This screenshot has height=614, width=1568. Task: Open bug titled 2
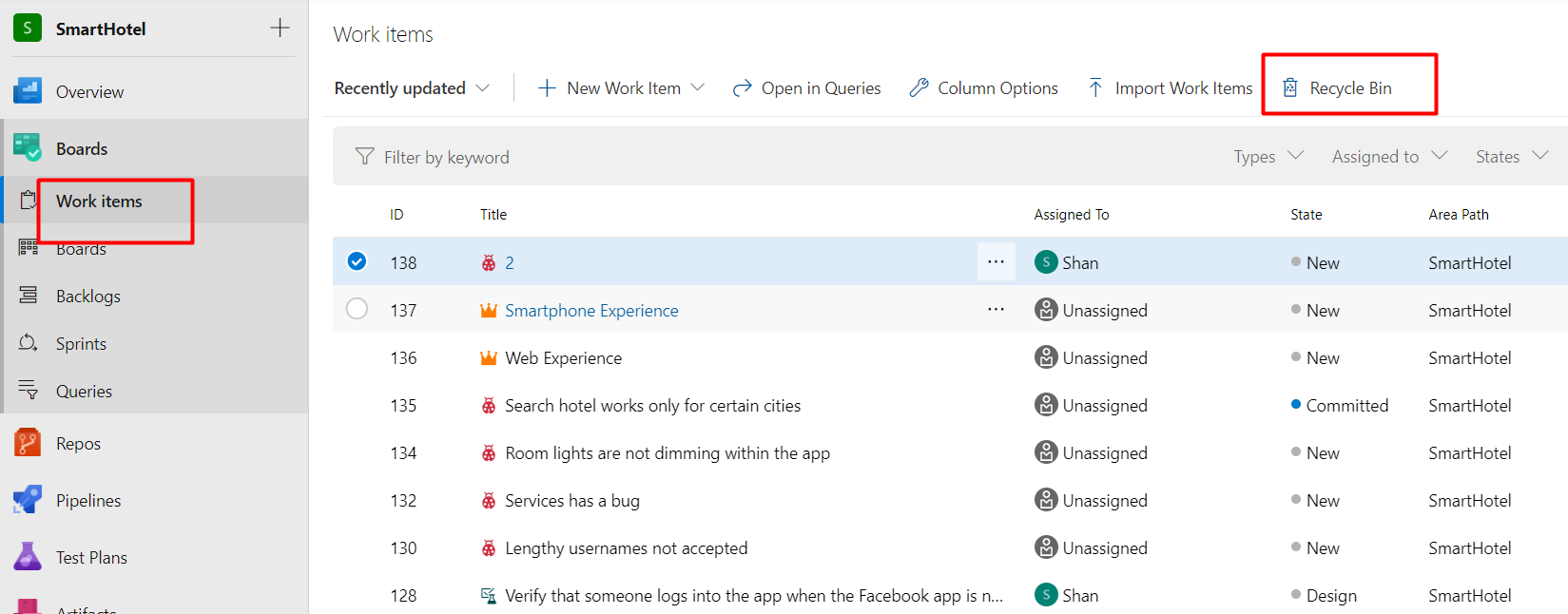click(x=510, y=263)
